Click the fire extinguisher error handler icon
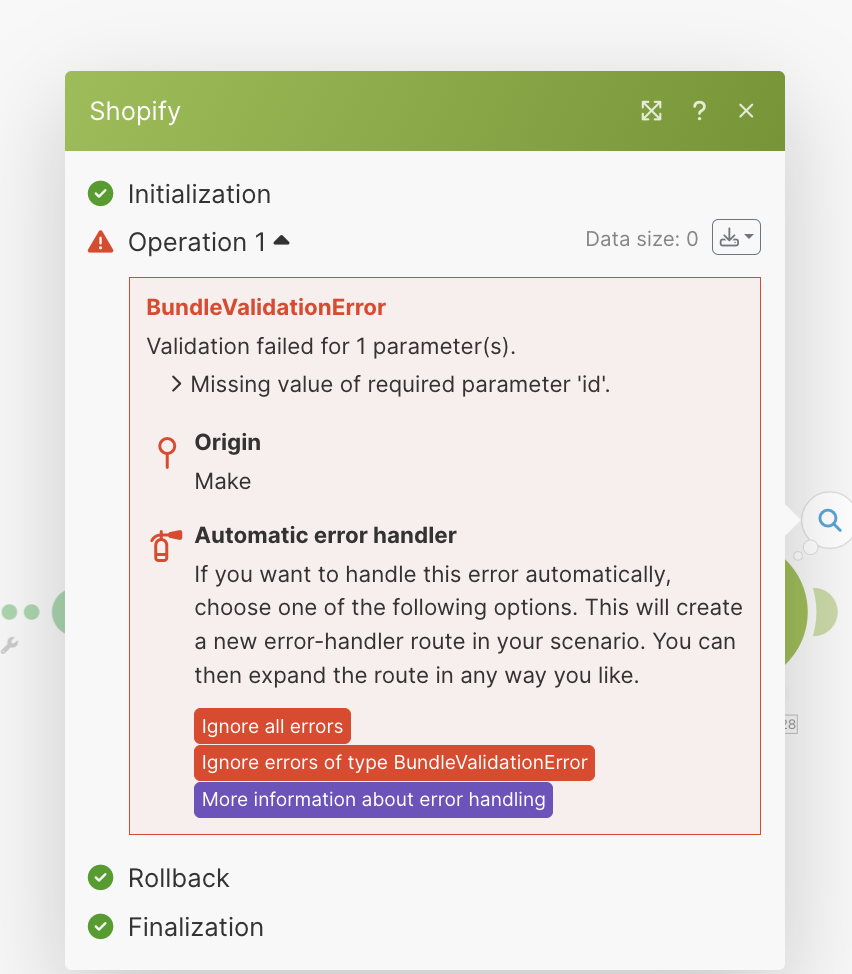The height and width of the screenshot is (974, 852). (166, 545)
